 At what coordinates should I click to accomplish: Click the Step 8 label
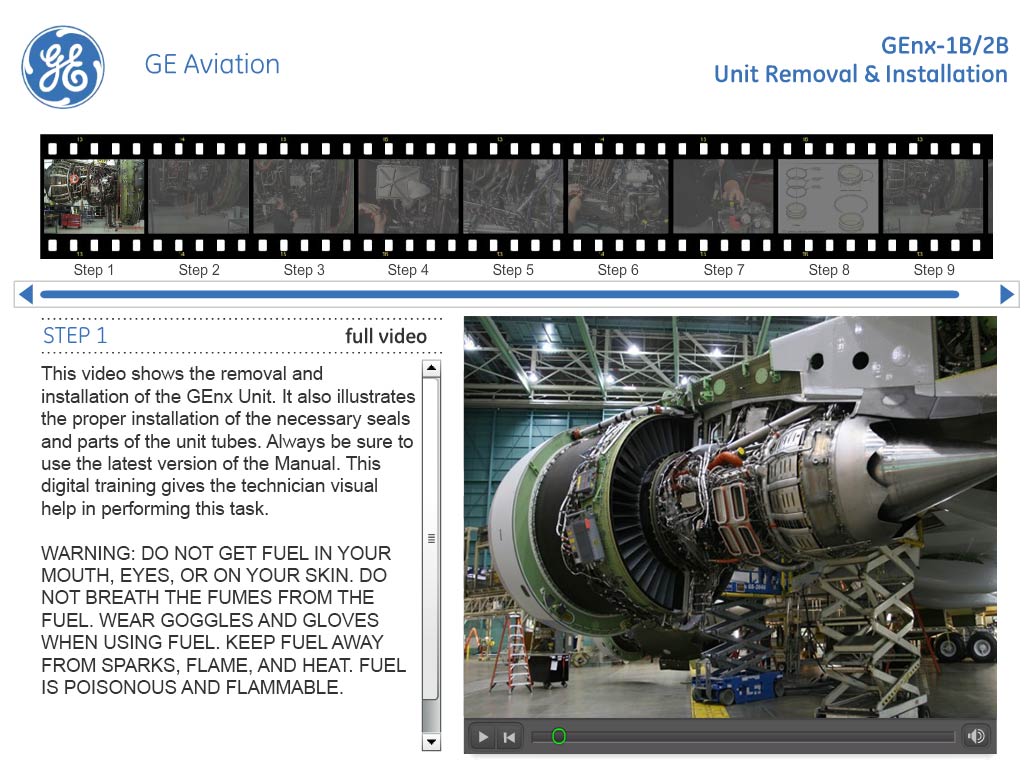coord(829,270)
